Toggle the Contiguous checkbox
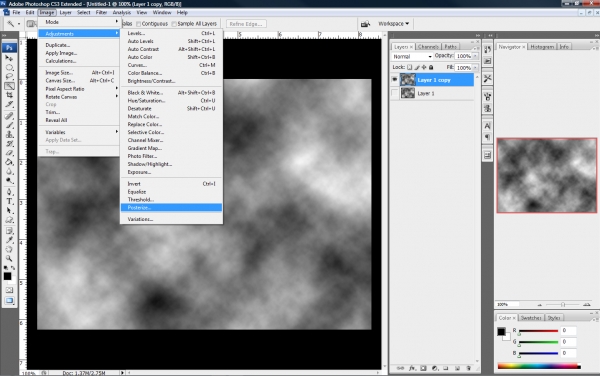The image size is (600, 376). 139,24
